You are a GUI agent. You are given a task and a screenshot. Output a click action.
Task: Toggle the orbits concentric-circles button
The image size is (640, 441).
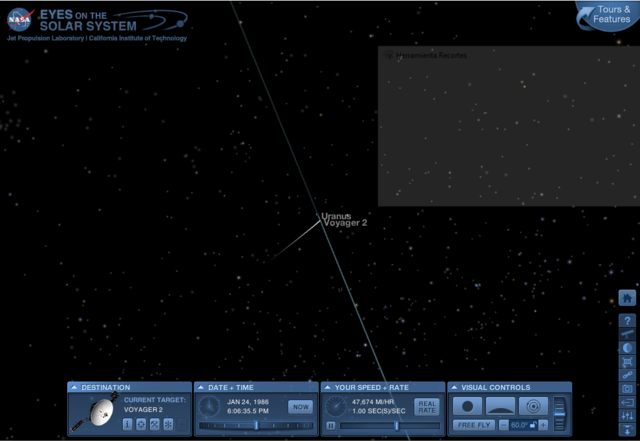[533, 406]
